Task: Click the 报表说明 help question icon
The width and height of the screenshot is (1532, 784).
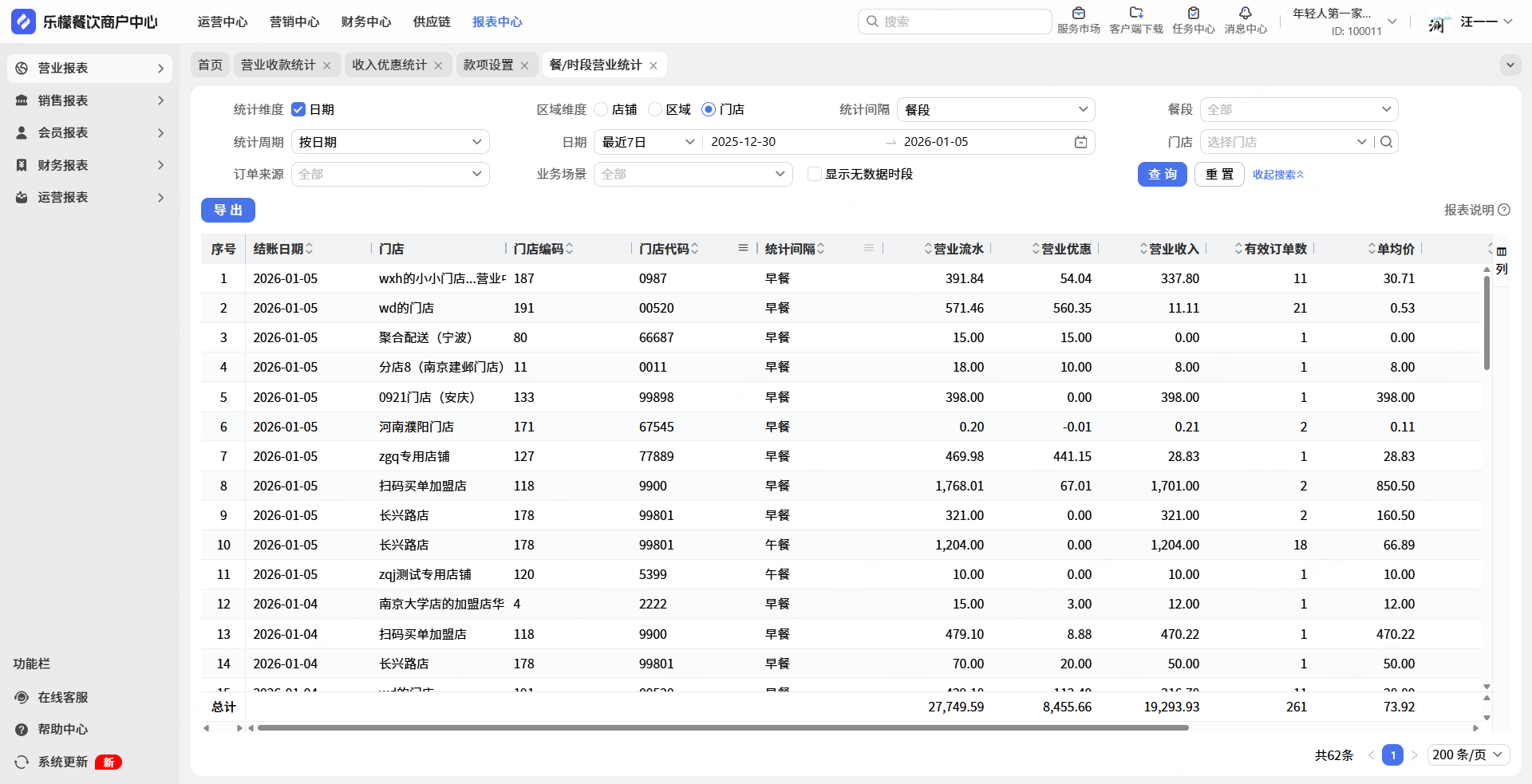Action: coord(1504,210)
